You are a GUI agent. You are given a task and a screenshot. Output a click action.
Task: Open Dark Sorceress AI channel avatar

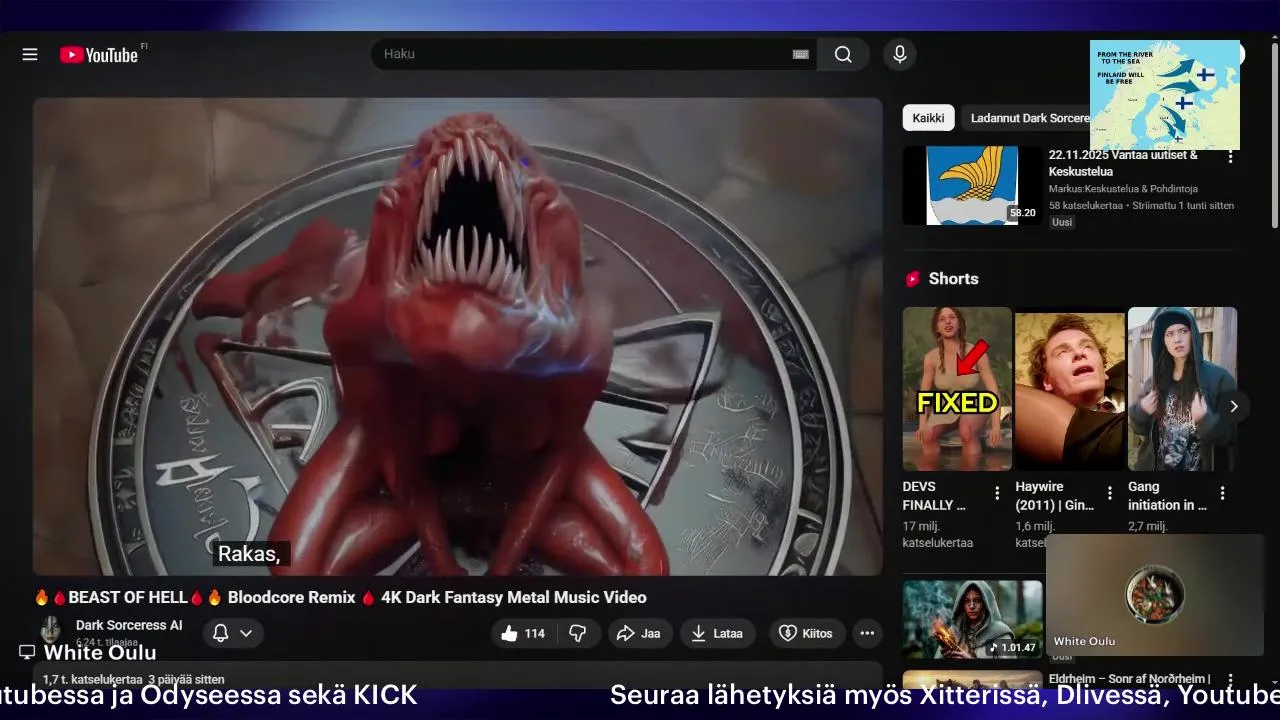pos(50,631)
